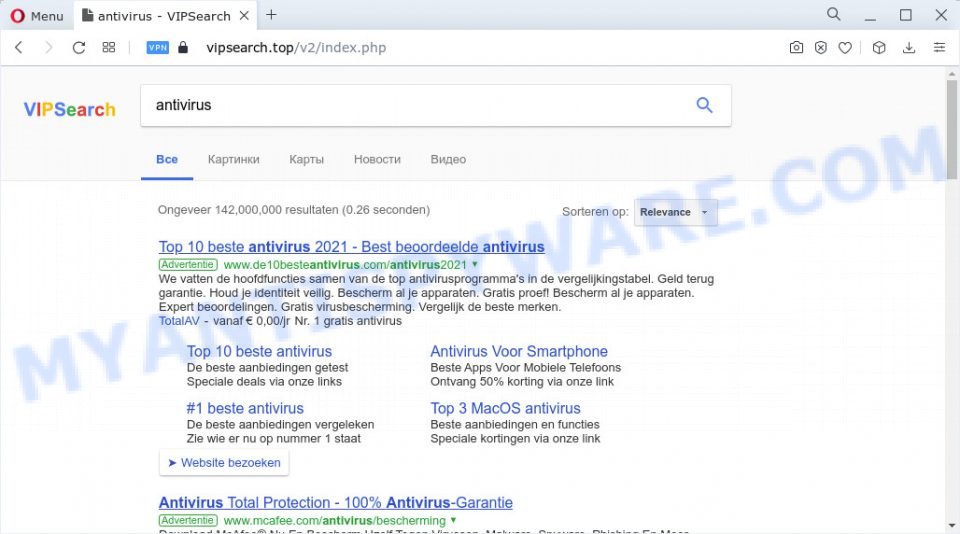Open the Antivirus Voor Smartphone sitelink

(519, 352)
